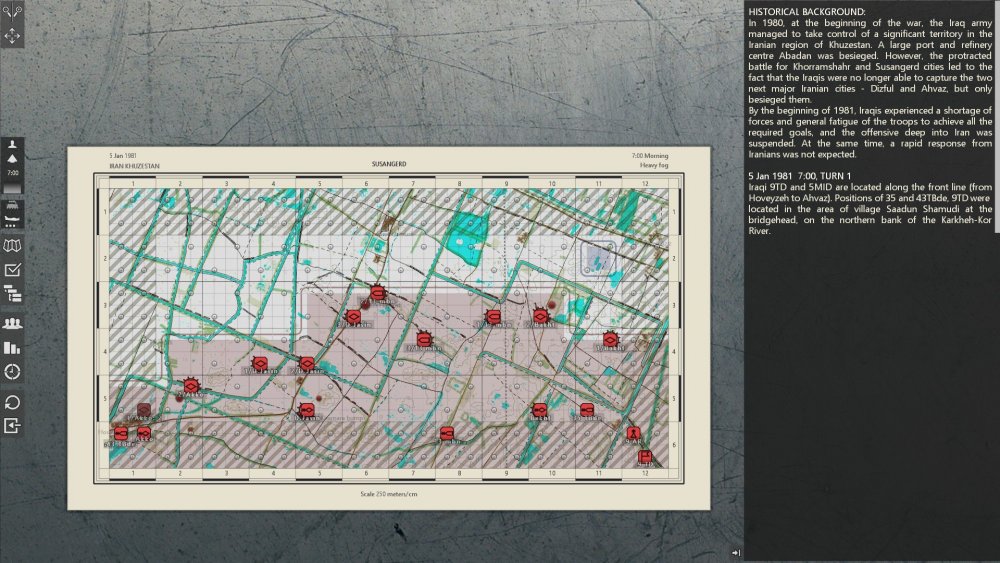Open the group of people icon
1000x563 pixels.
pyautogui.click(x=13, y=323)
